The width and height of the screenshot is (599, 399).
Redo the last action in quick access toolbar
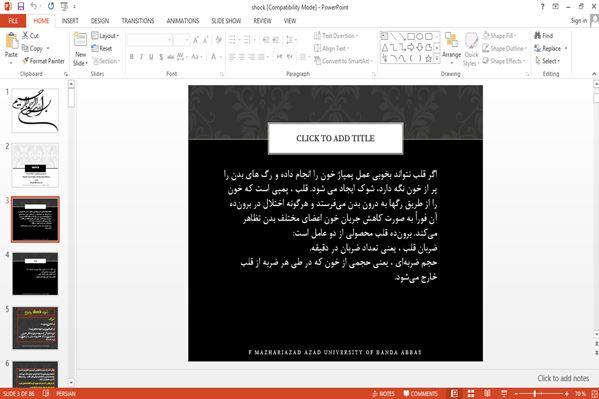pos(51,6)
